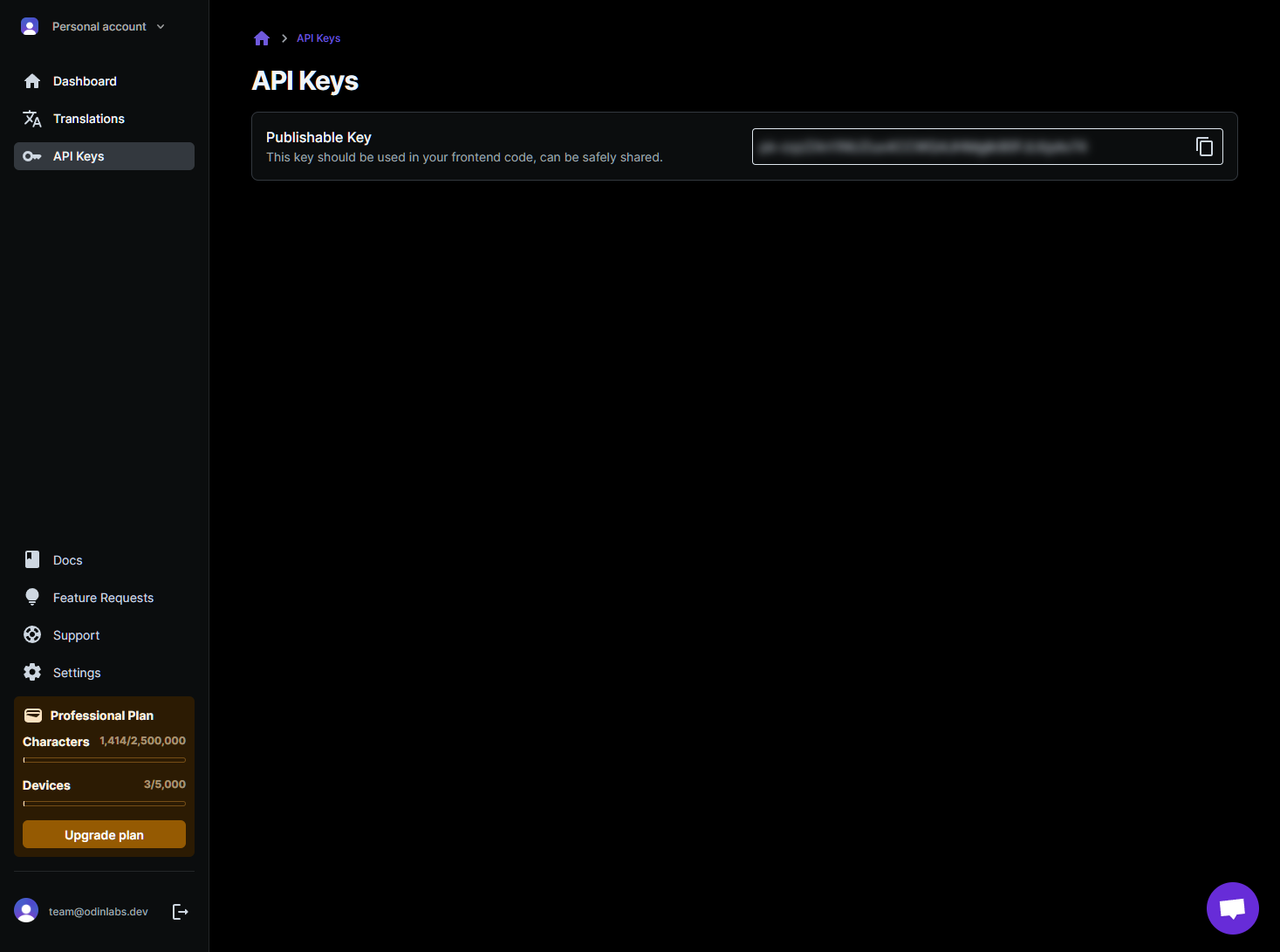Viewport: 1280px width, 952px height.
Task: Click the user avatar beside team@odinlabs.dev
Action: tap(26, 911)
